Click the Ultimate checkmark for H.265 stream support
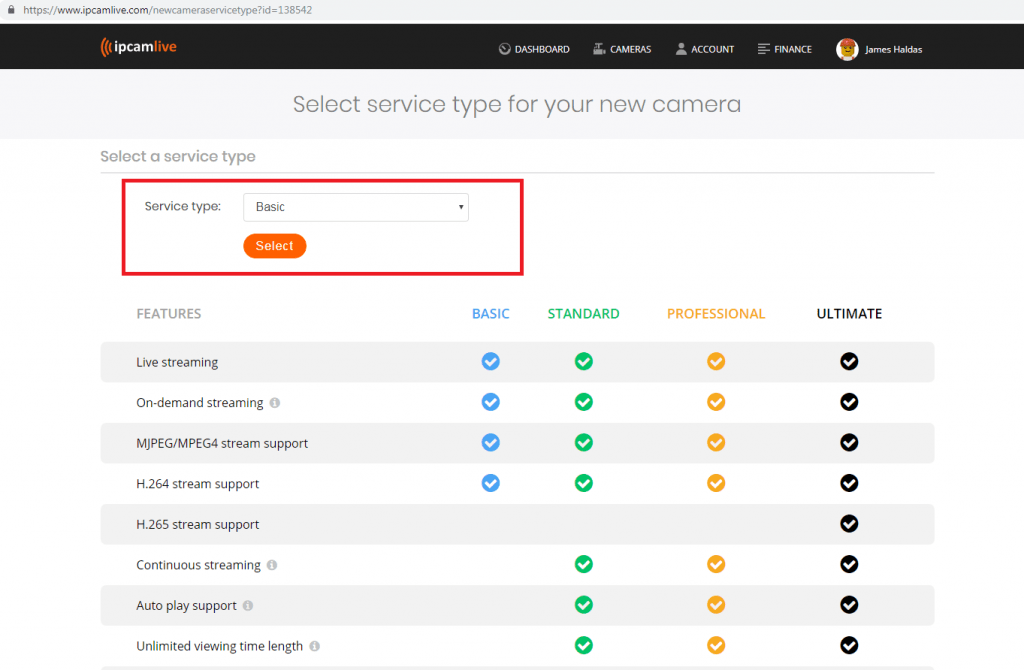 (849, 524)
